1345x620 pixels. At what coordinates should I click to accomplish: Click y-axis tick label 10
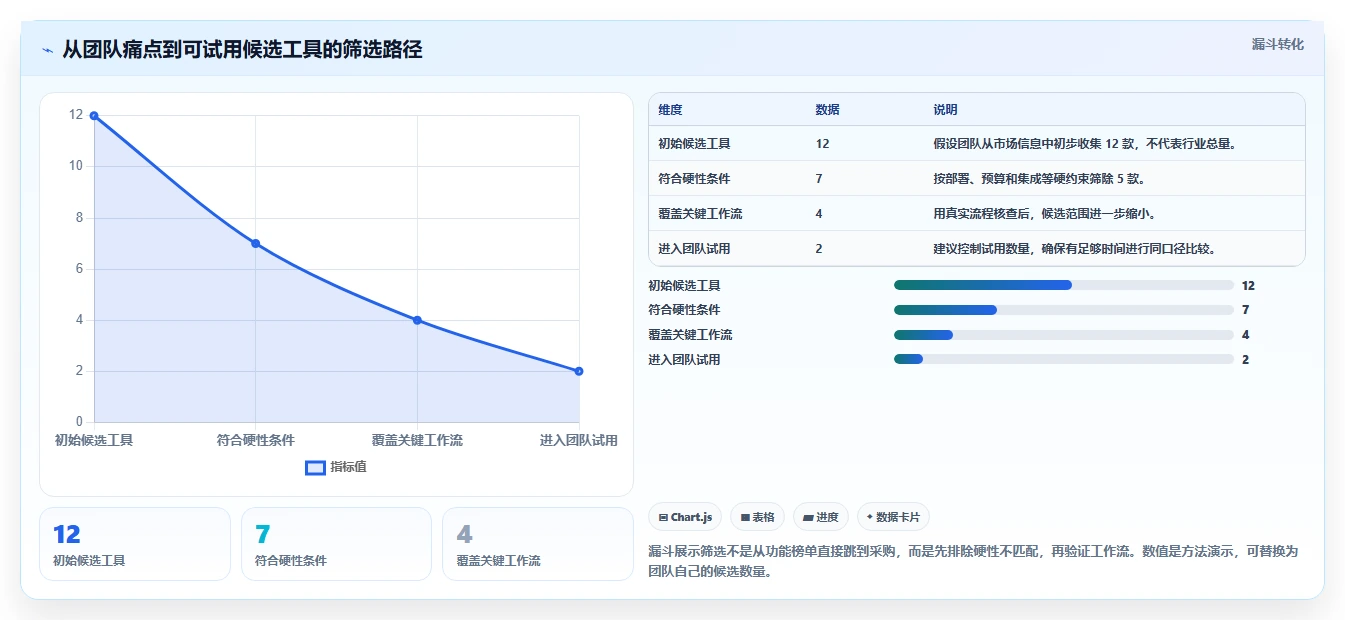(x=76, y=166)
